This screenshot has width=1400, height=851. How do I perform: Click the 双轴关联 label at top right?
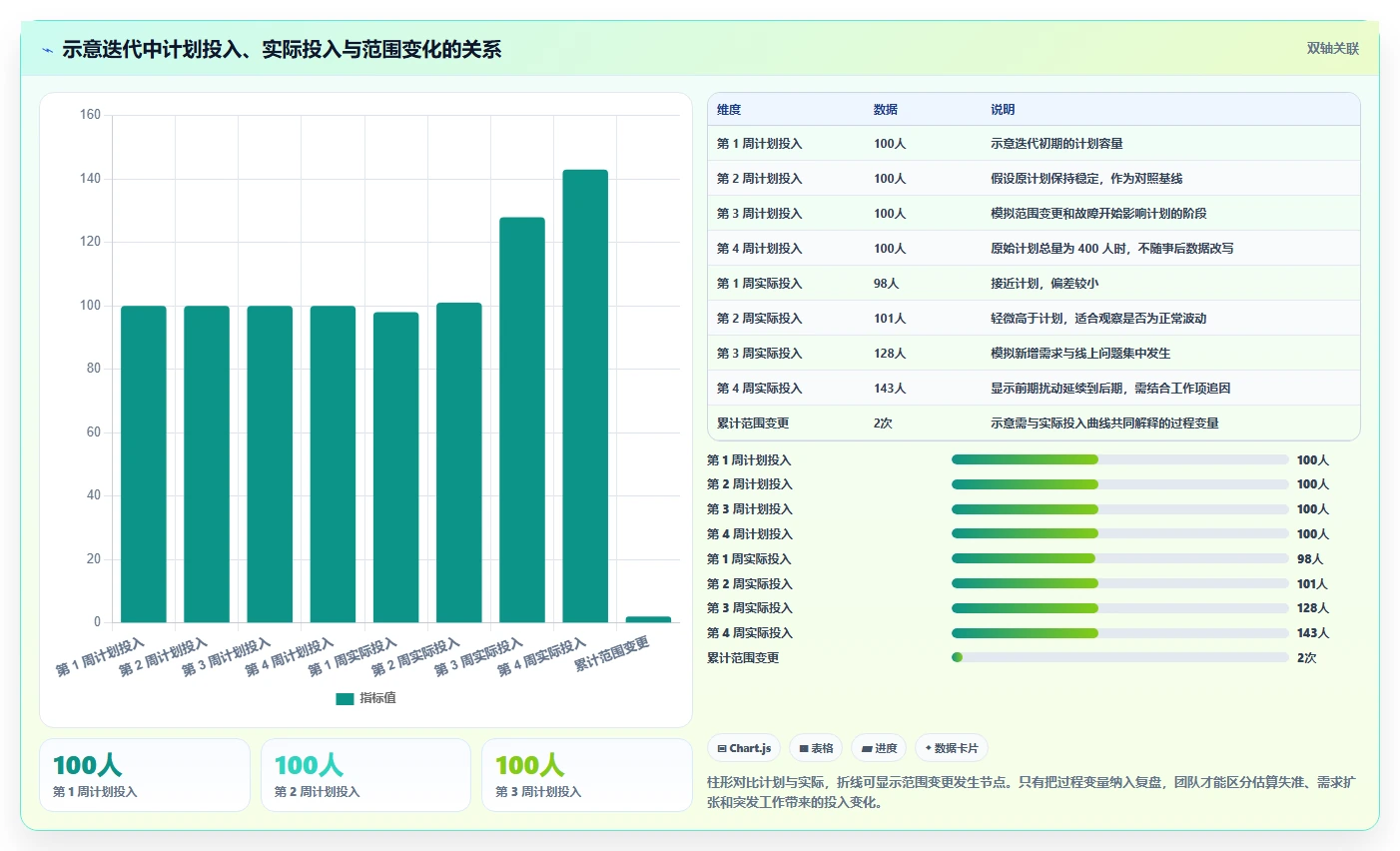click(1333, 48)
